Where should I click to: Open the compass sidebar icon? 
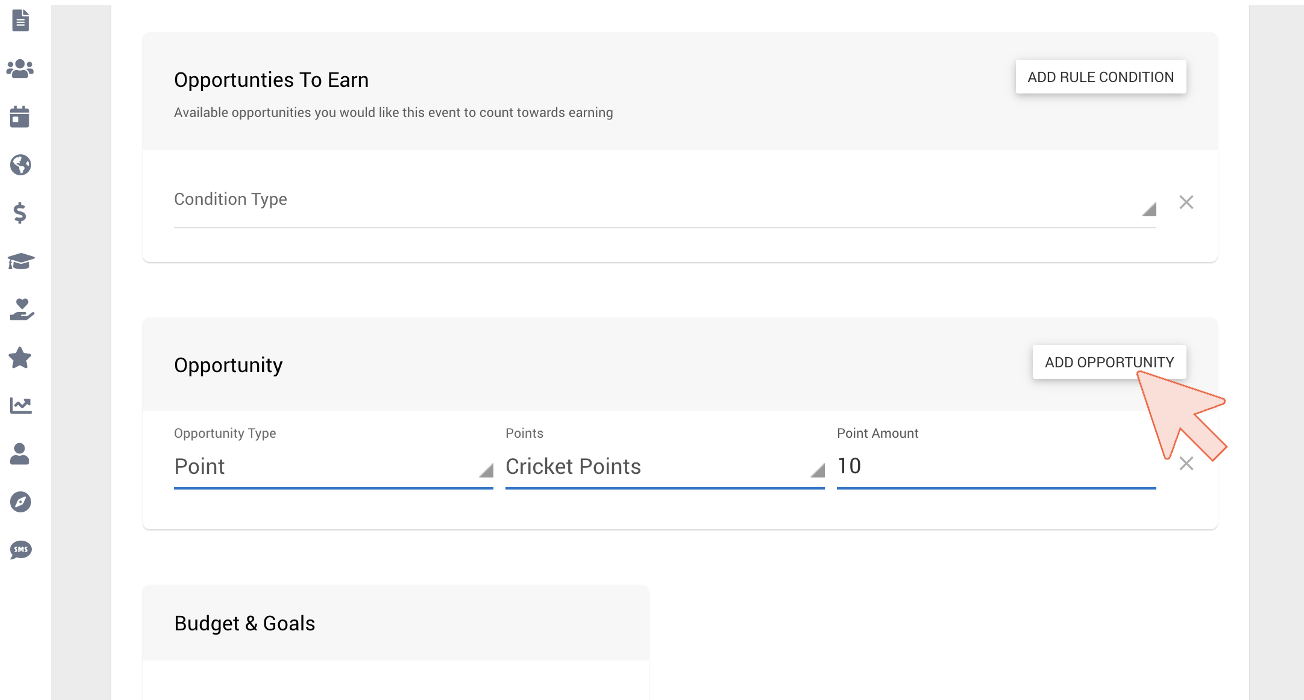[20, 501]
